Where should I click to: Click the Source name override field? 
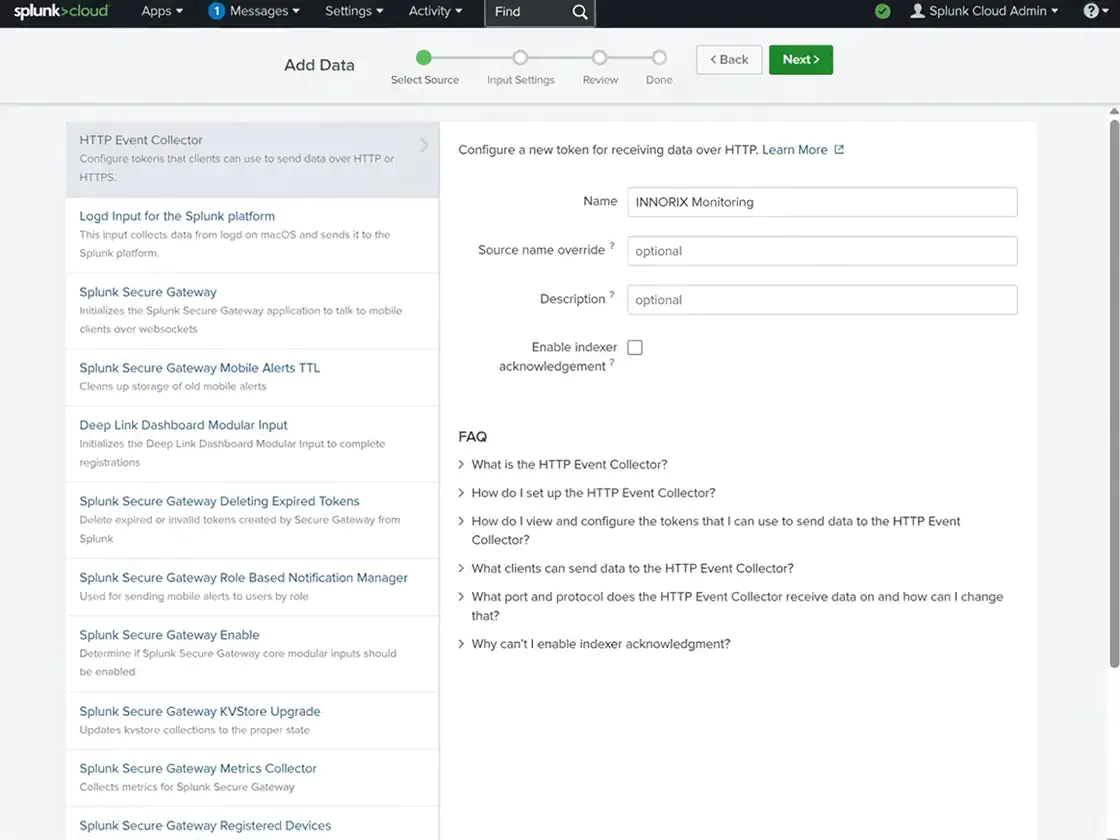pyautogui.click(x=822, y=251)
